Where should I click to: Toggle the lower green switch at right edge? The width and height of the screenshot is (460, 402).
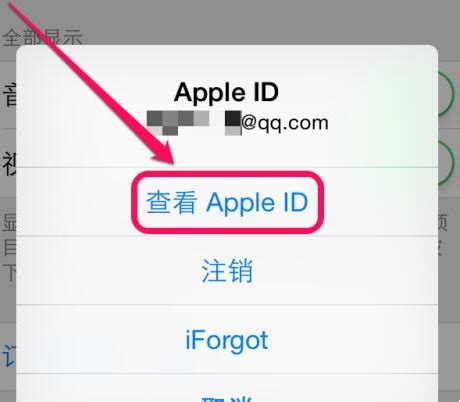coord(446,163)
